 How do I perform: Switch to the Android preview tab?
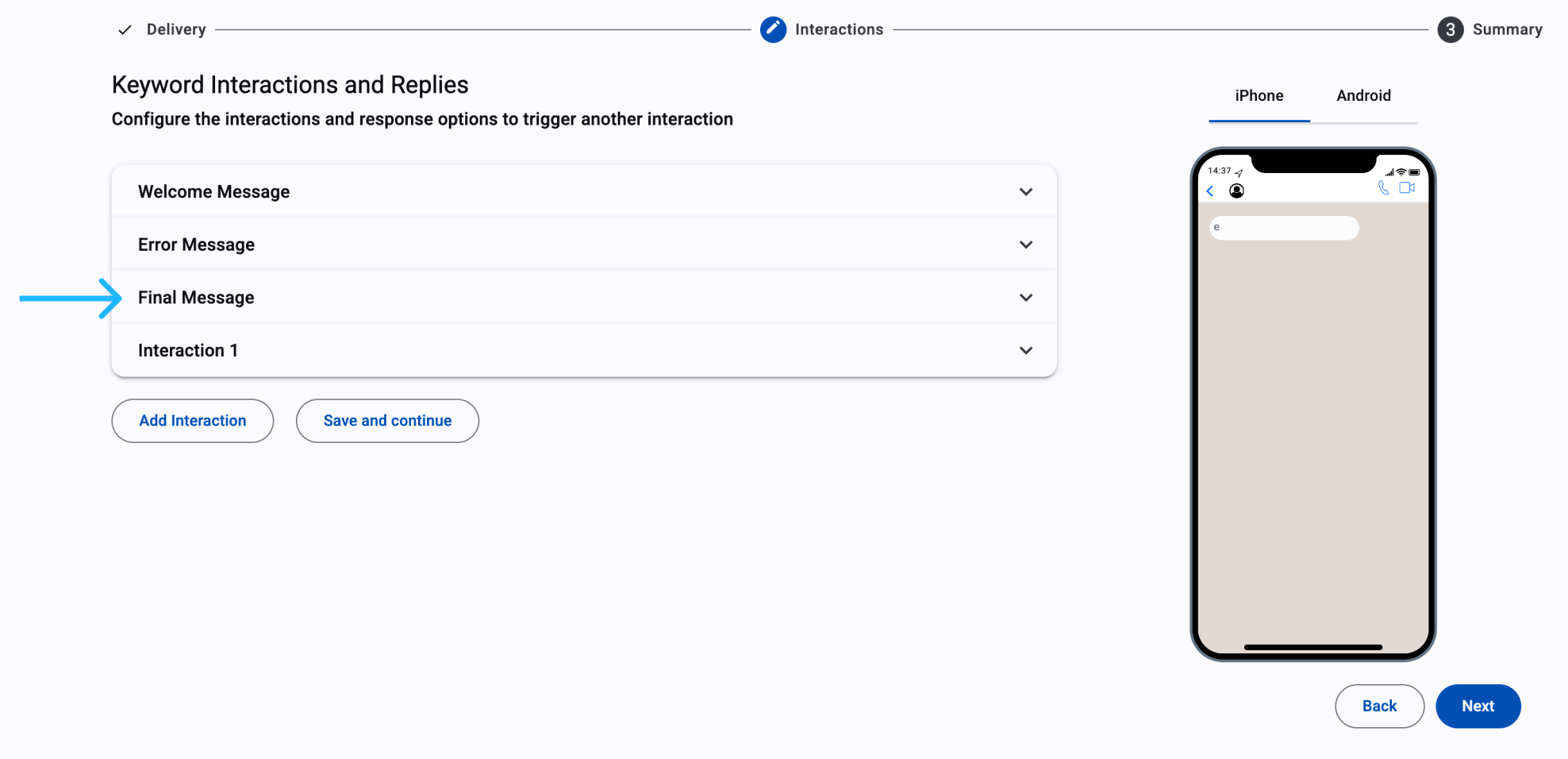tap(1363, 96)
